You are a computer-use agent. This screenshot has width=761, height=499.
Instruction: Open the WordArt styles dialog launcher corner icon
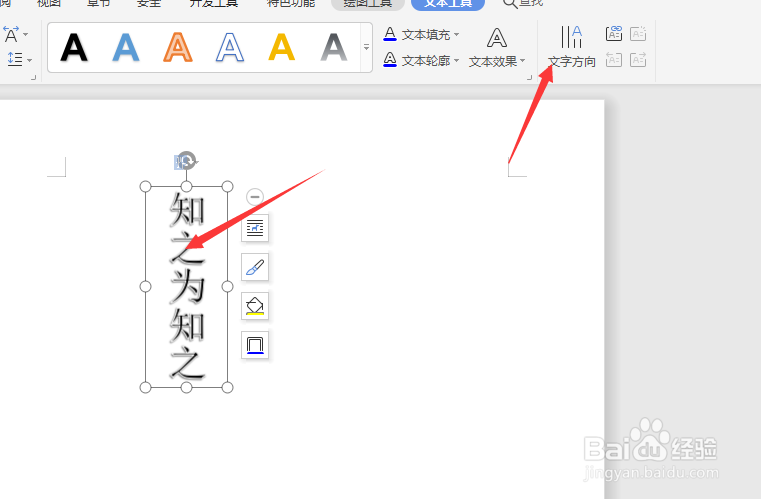click(529, 77)
